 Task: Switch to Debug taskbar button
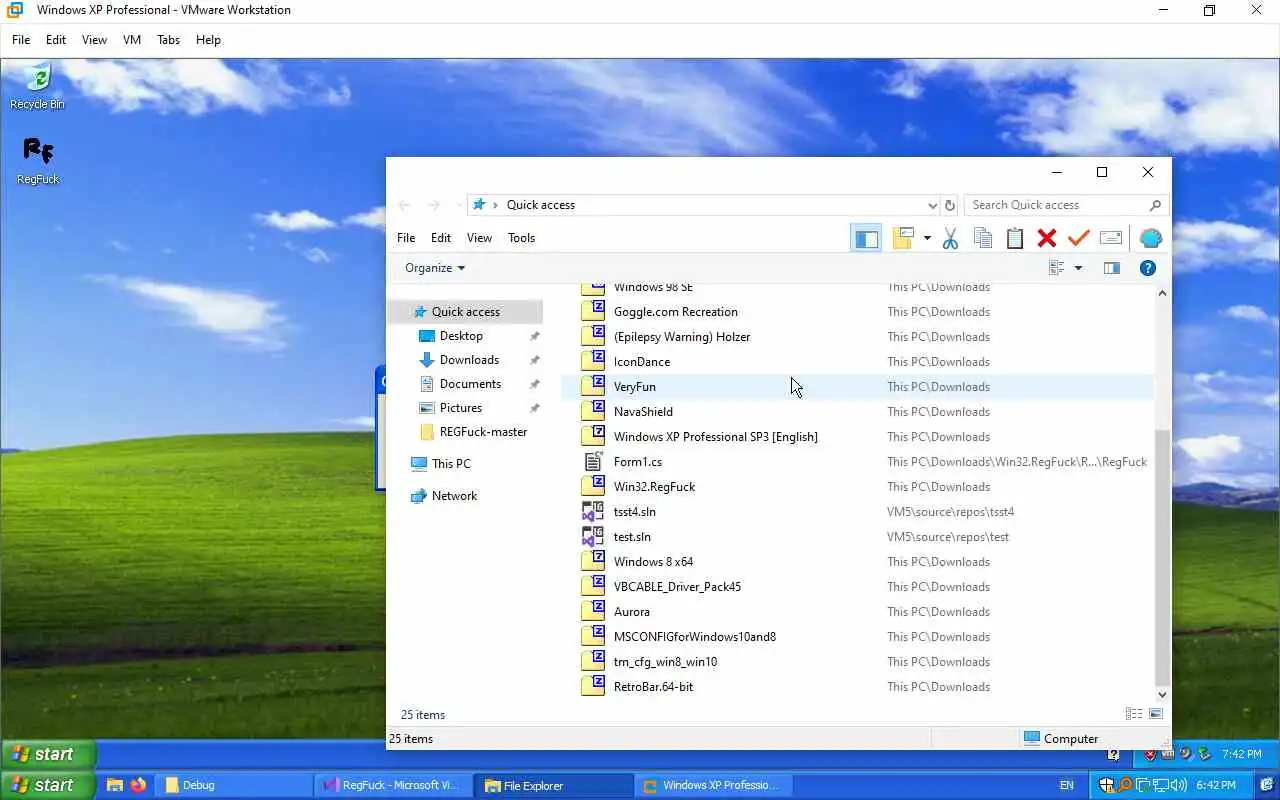click(x=232, y=785)
